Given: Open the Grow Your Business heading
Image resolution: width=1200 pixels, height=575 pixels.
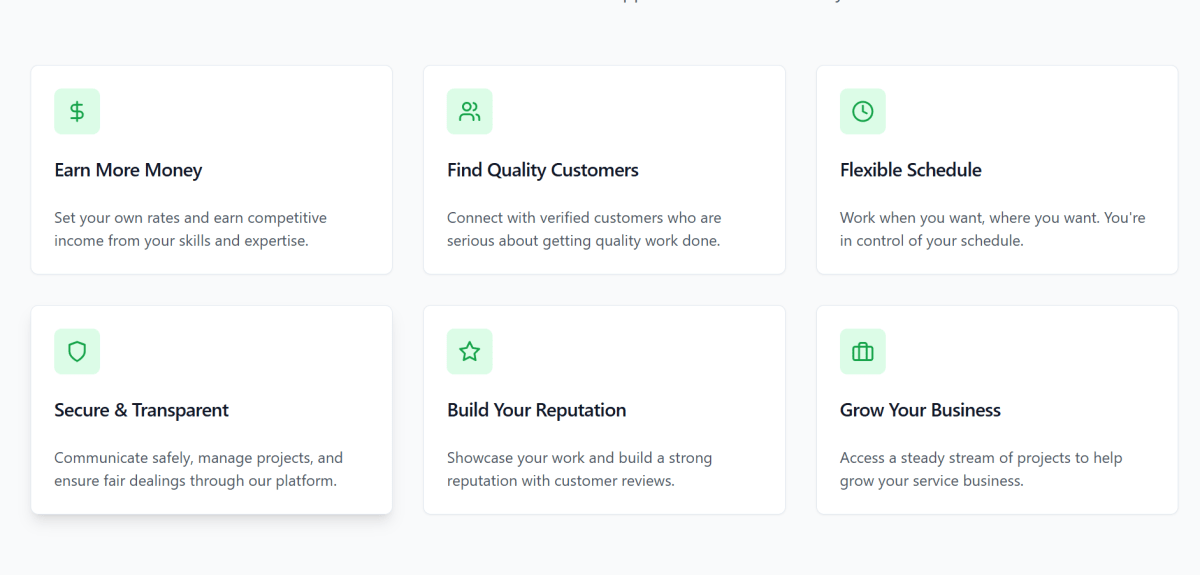Looking at the screenshot, I should coord(920,410).
